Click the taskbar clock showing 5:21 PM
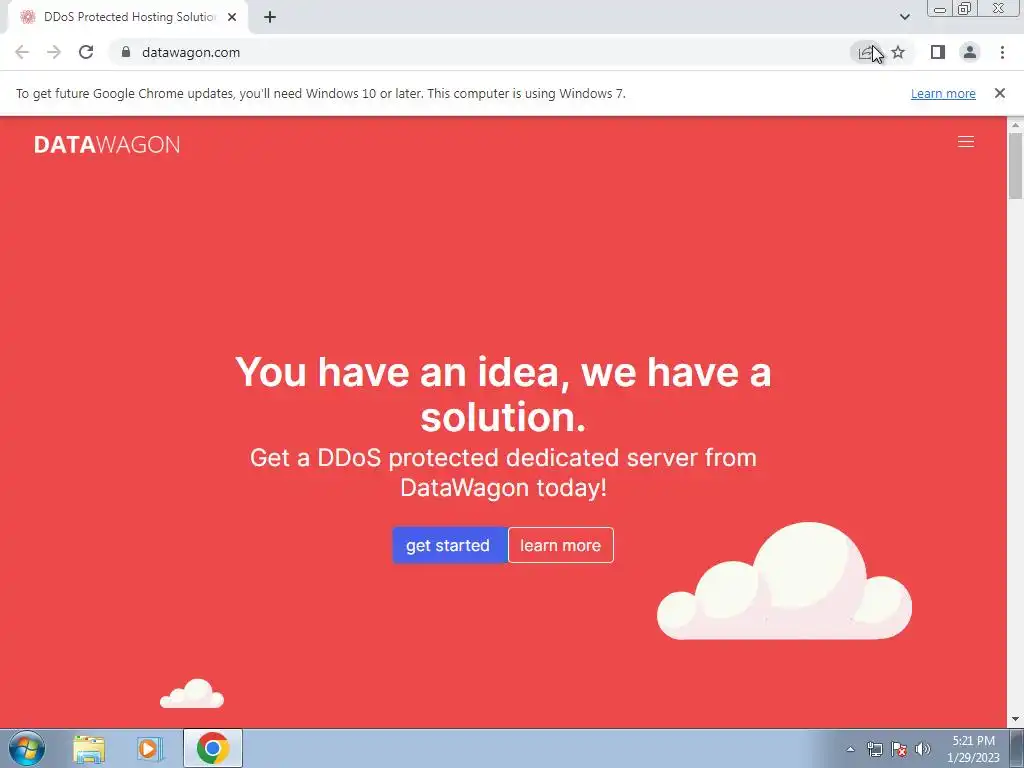Image resolution: width=1024 pixels, height=768 pixels. click(x=973, y=749)
